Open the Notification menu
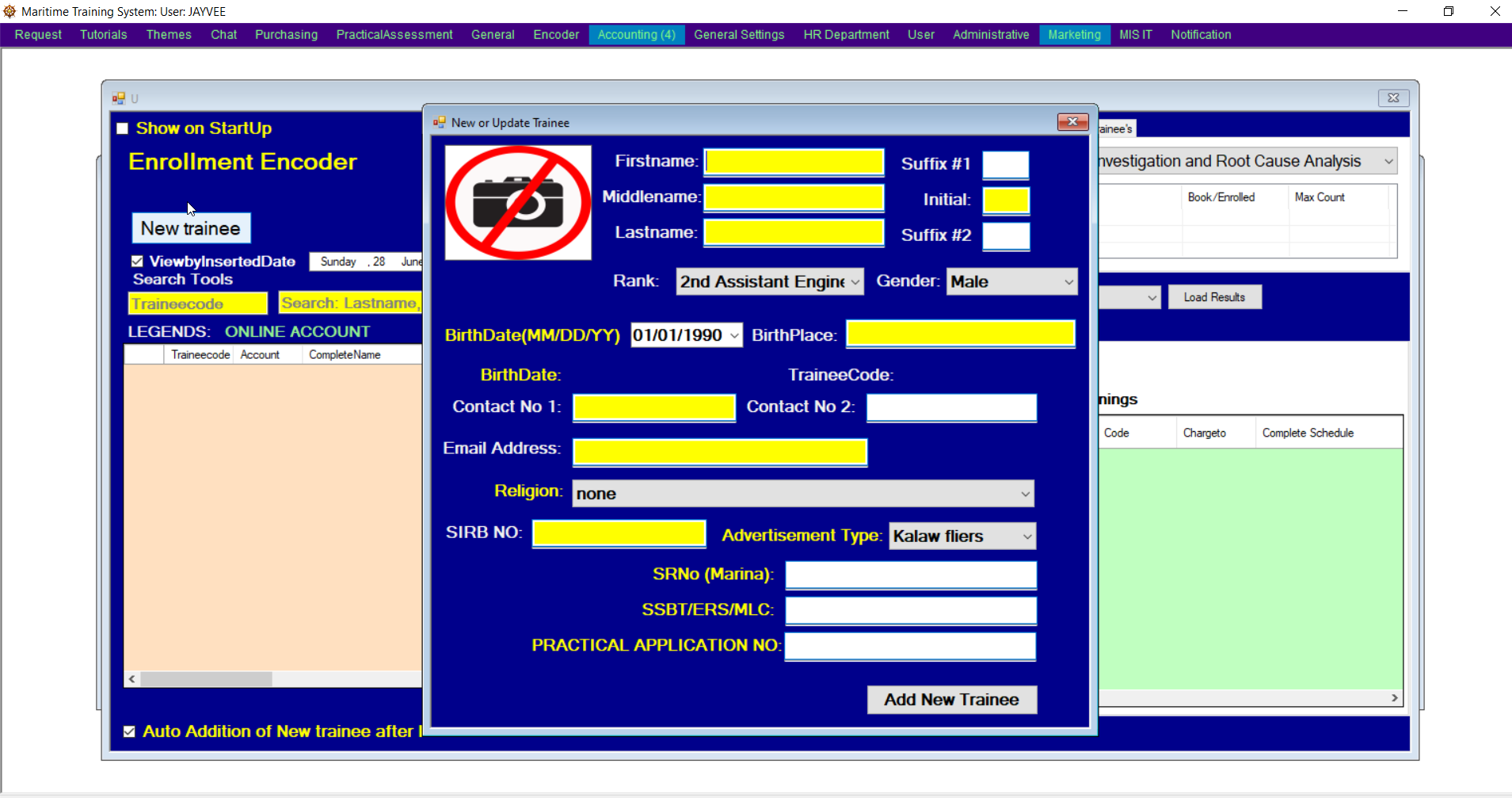1512x798 pixels. click(x=1201, y=35)
